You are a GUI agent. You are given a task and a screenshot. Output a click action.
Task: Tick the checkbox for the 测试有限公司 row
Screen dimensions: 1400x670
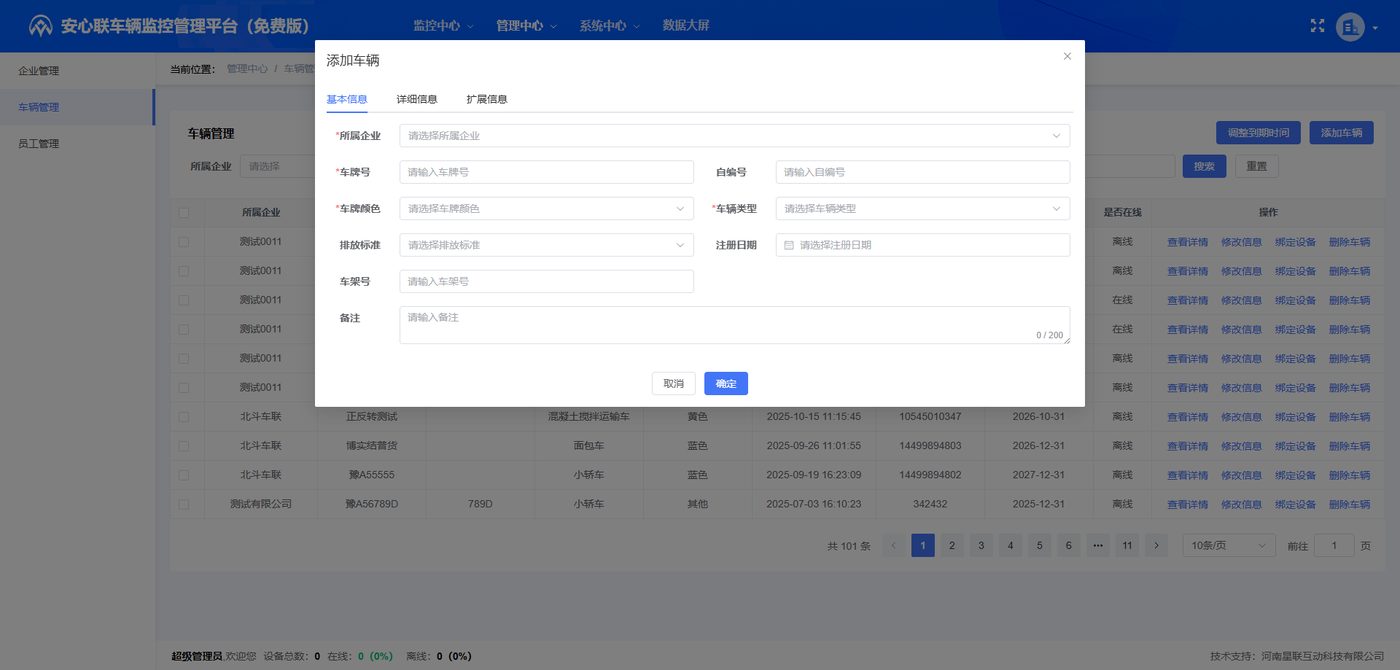point(183,504)
